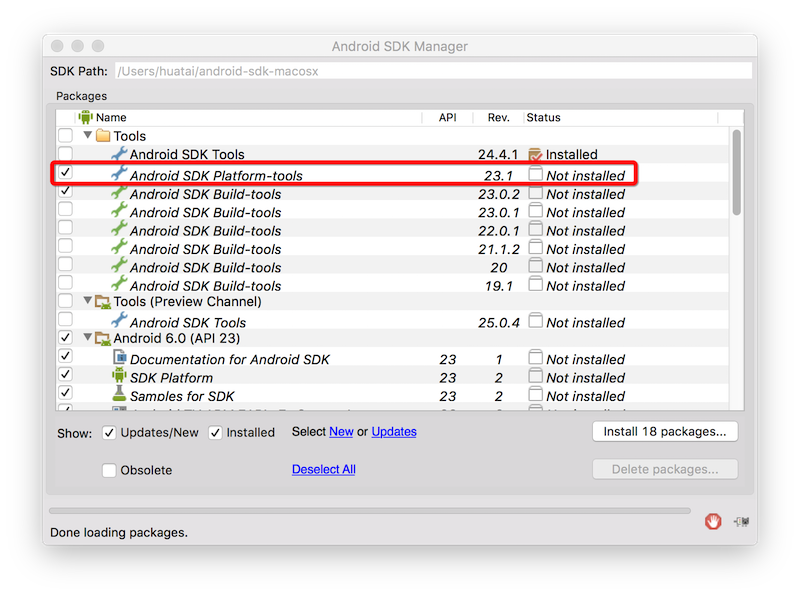Click the packages list vertical scrollbar
Screen dimensions: 800x596
737,170
